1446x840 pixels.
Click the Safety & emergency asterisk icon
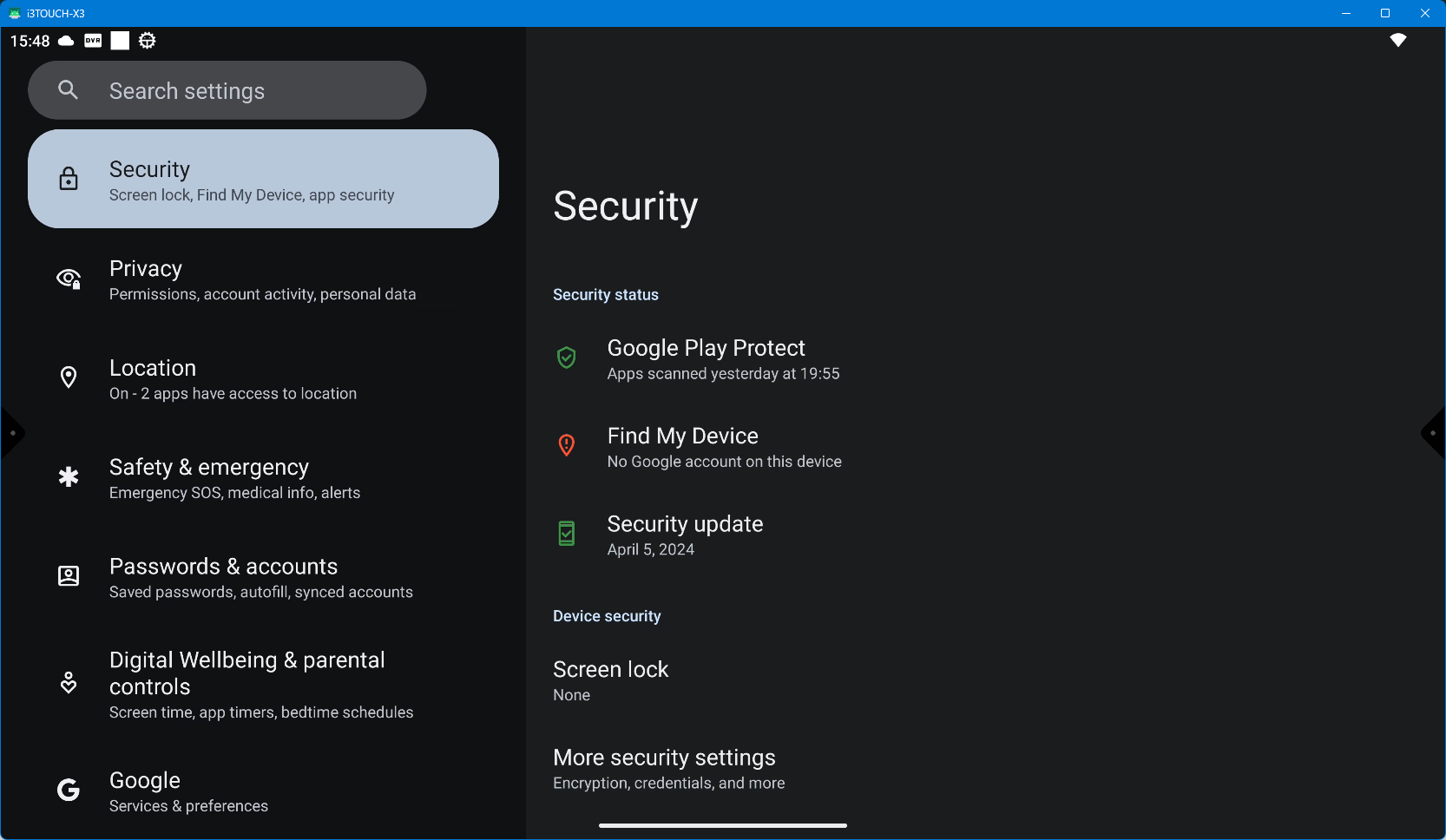(69, 477)
